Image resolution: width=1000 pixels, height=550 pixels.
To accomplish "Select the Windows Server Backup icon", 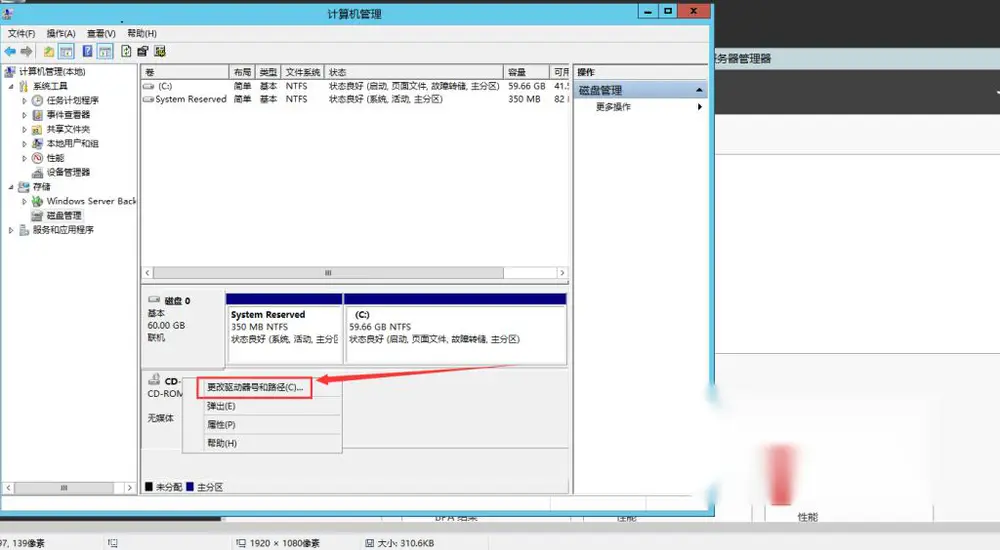I will point(38,201).
